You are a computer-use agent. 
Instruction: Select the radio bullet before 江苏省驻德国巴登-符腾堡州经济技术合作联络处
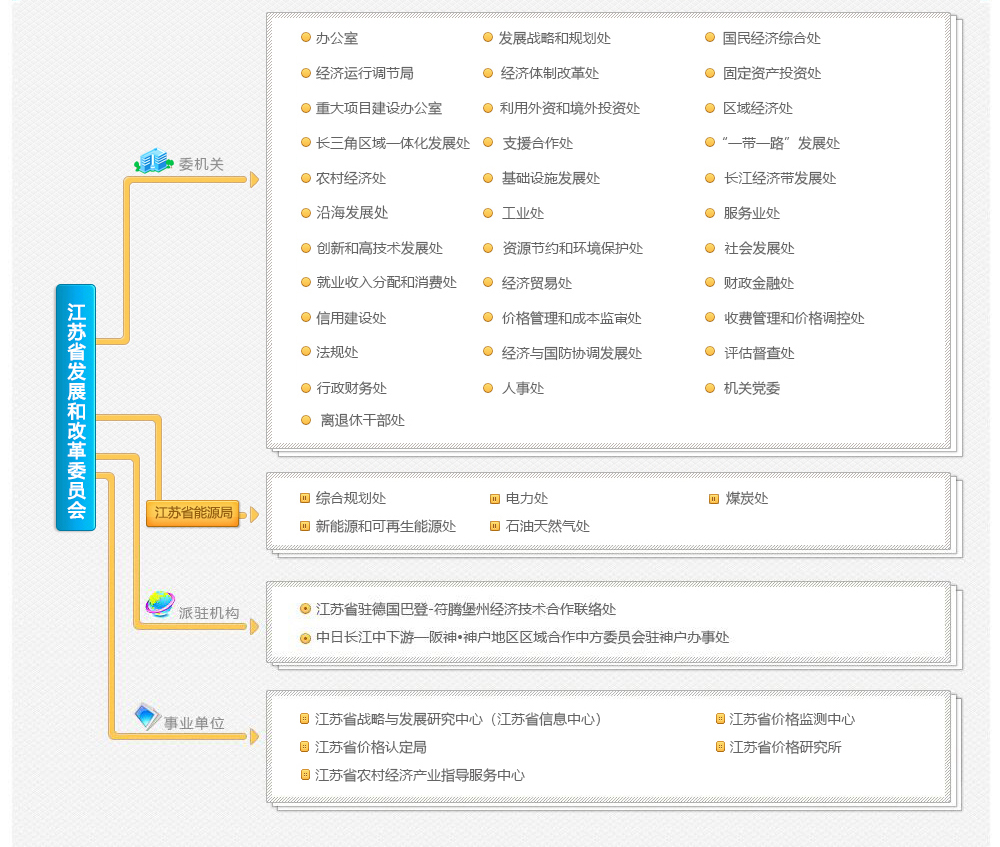(305, 609)
